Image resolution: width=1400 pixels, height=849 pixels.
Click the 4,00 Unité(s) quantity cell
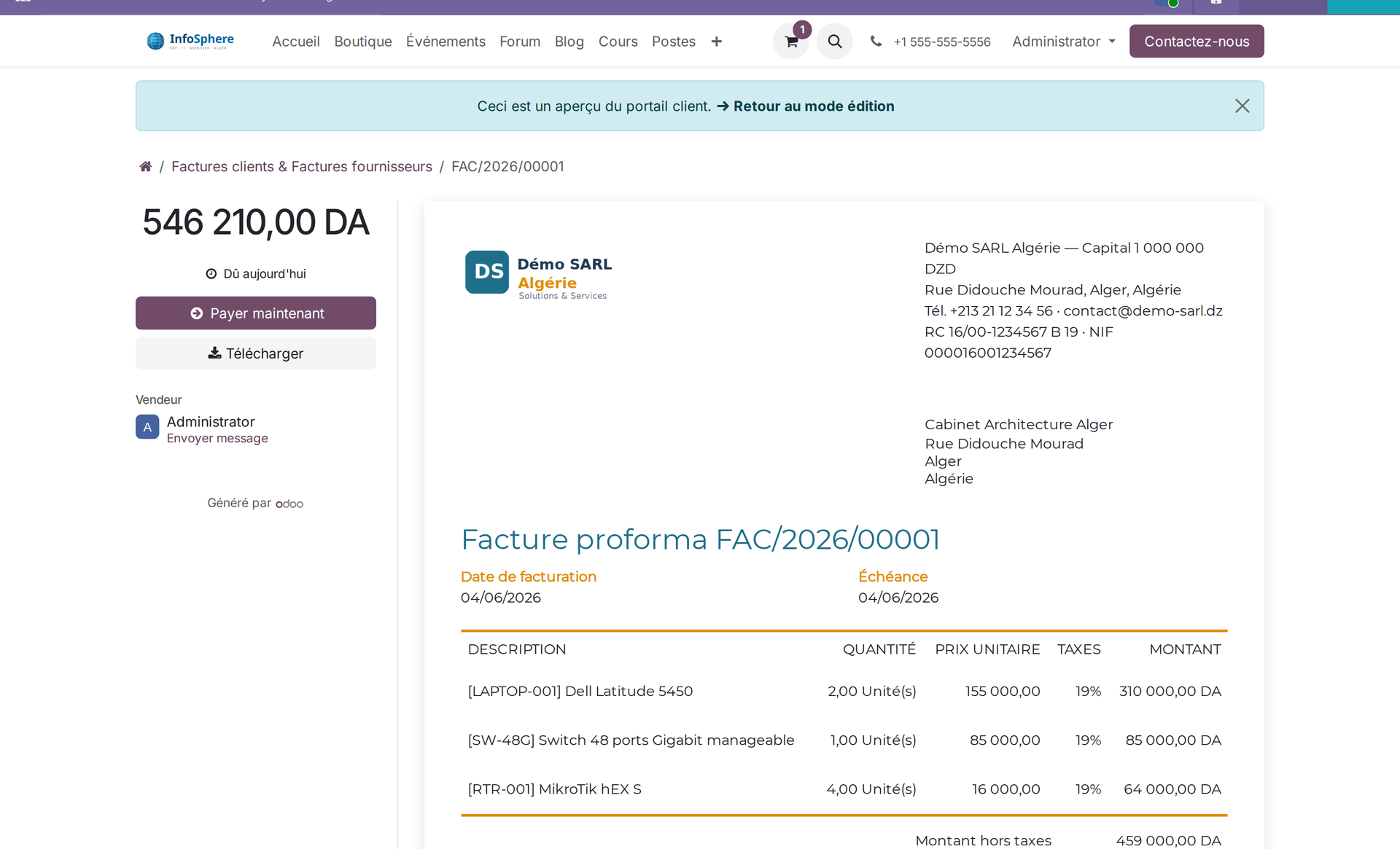871,789
